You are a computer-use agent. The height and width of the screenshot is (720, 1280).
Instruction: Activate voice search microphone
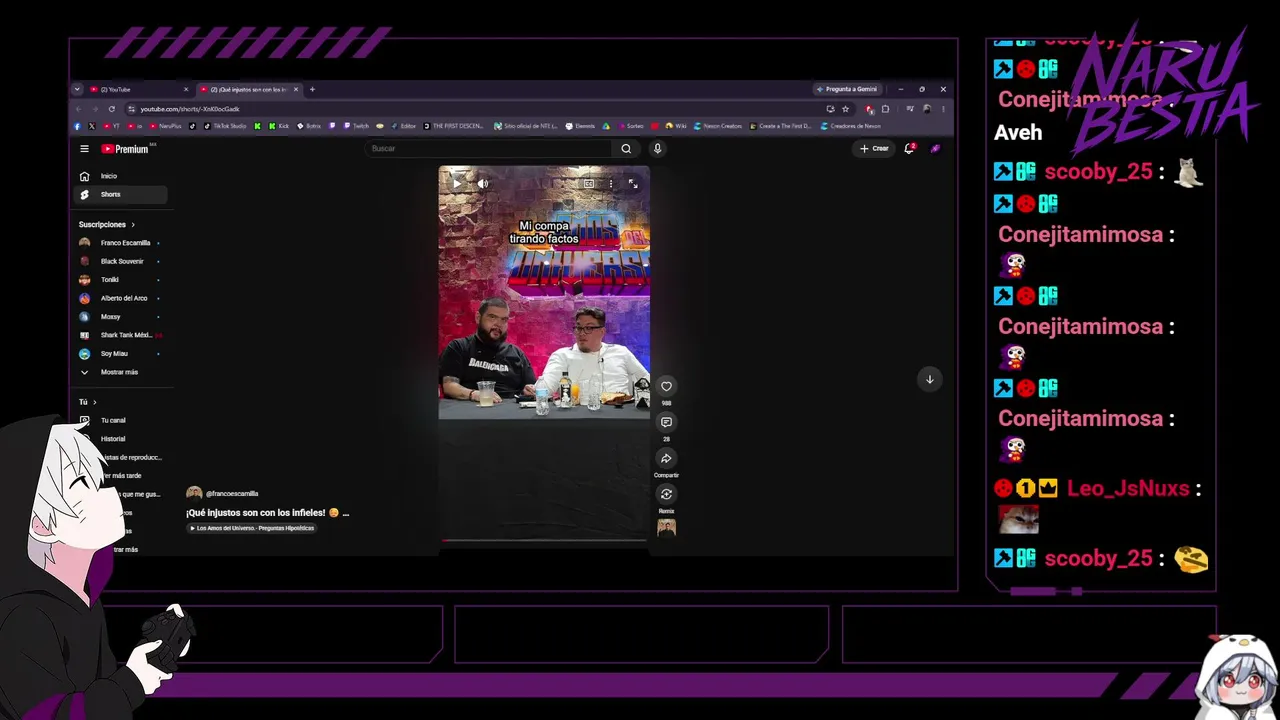pyautogui.click(x=657, y=148)
